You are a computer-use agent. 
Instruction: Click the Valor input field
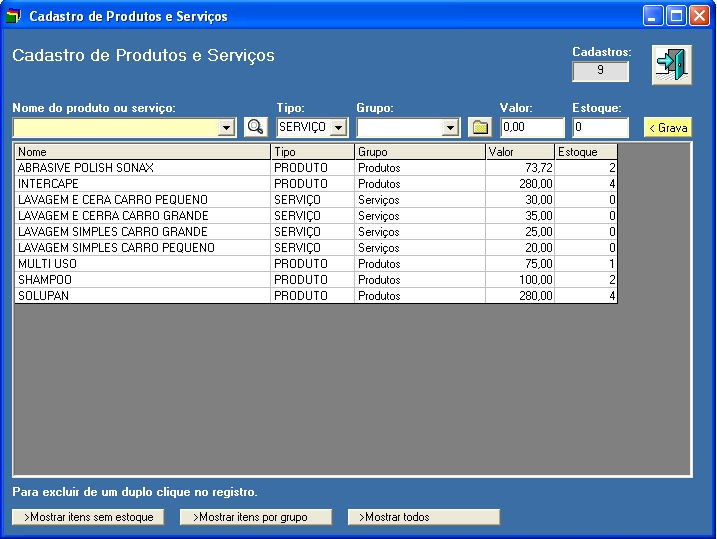point(532,128)
